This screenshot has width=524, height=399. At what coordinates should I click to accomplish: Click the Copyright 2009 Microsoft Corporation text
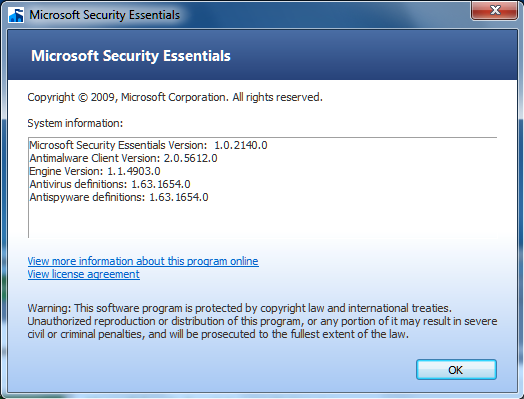175,97
